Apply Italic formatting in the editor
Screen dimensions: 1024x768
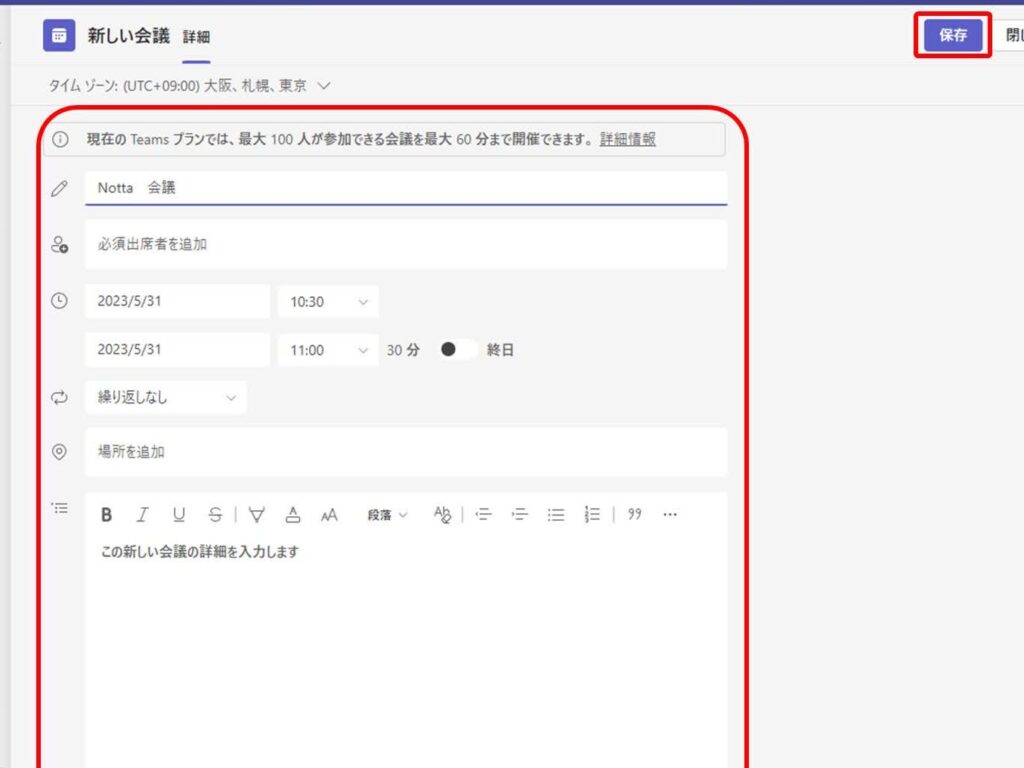pyautogui.click(x=143, y=515)
